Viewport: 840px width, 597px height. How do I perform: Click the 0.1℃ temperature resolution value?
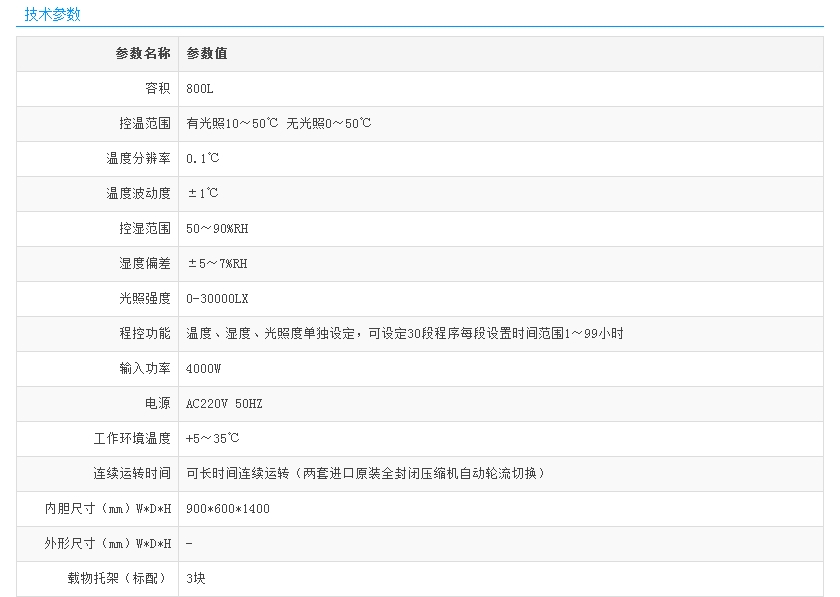tap(203, 159)
